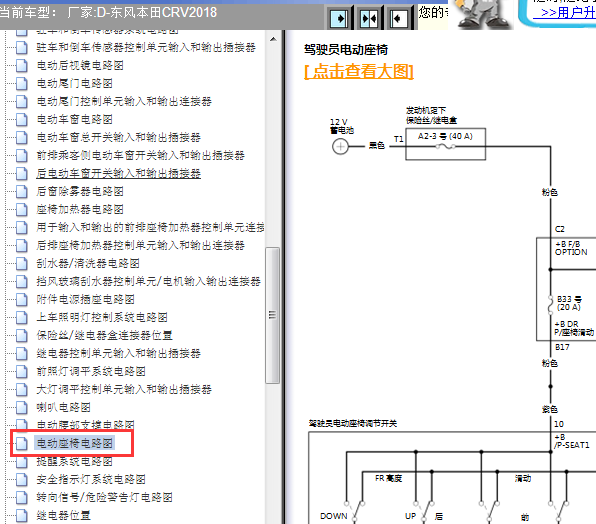This screenshot has height=524, width=596.
Task: Select 后窗除雾器电路图
Action: point(80,191)
